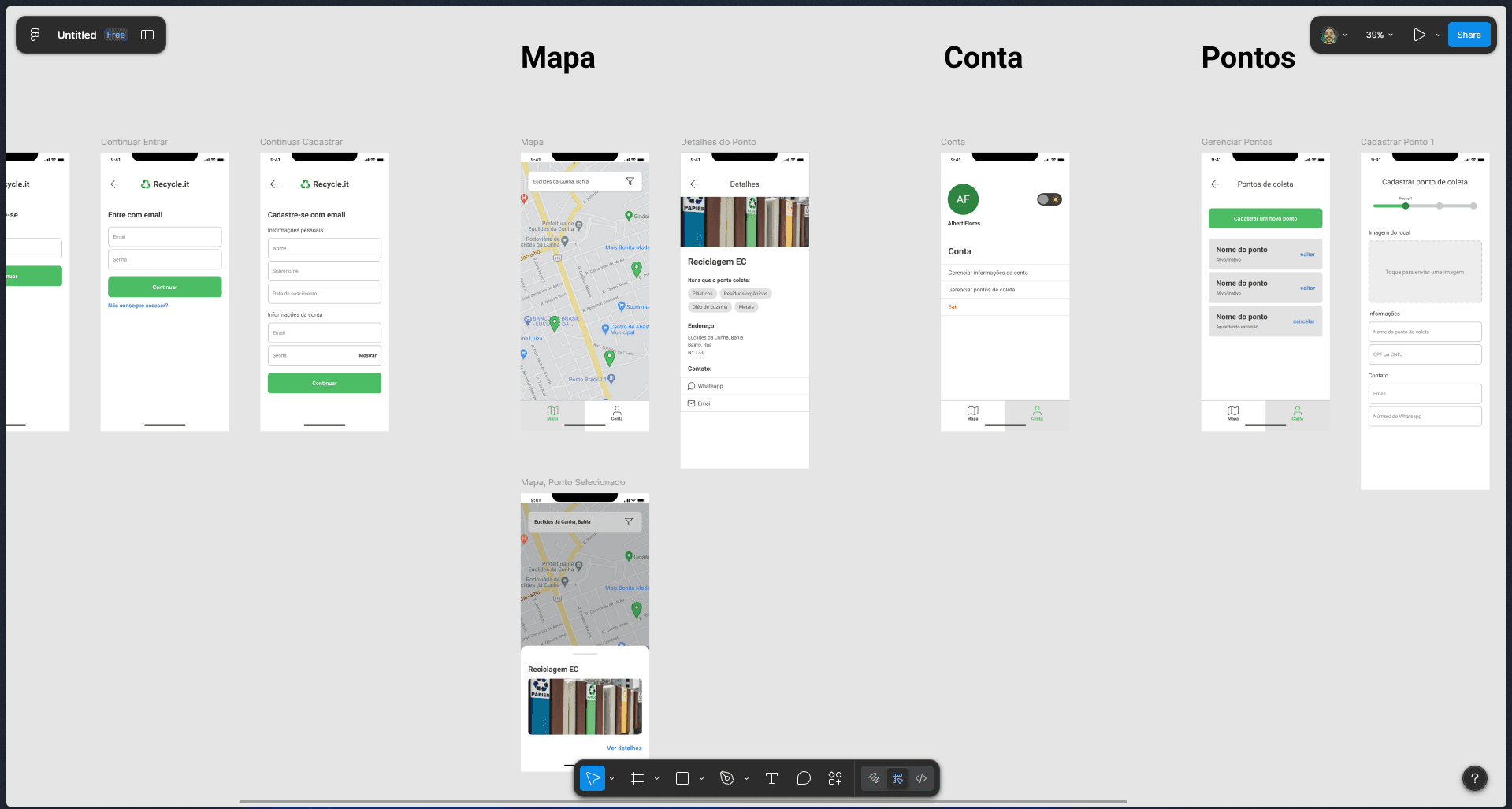This screenshot has height=809, width=1512.
Task: Select the Pen tool
Action: click(x=727, y=778)
